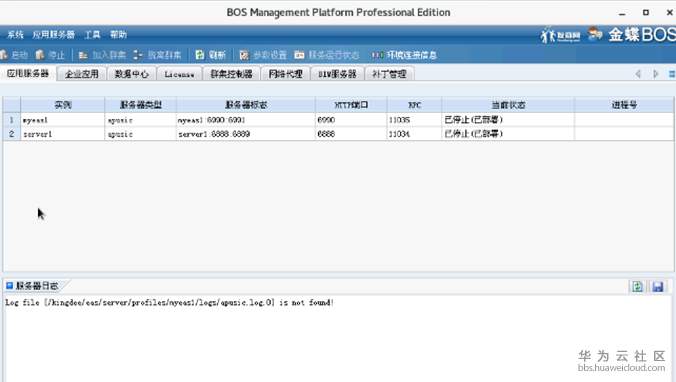Click the tab scroll left arrow
This screenshot has width=676, height=382.
pos(638,74)
